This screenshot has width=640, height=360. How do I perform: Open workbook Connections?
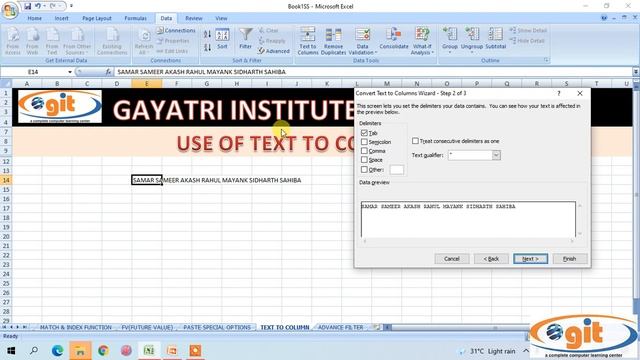pyautogui.click(x=176, y=31)
